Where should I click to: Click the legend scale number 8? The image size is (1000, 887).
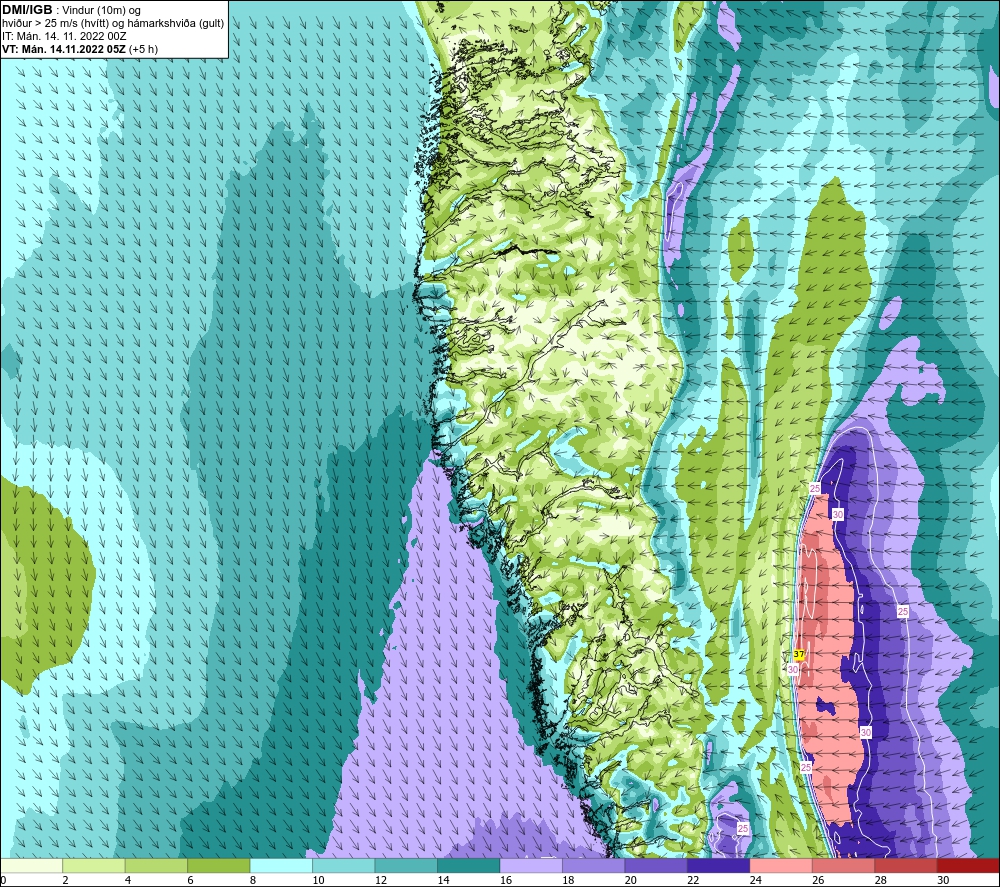[253, 880]
